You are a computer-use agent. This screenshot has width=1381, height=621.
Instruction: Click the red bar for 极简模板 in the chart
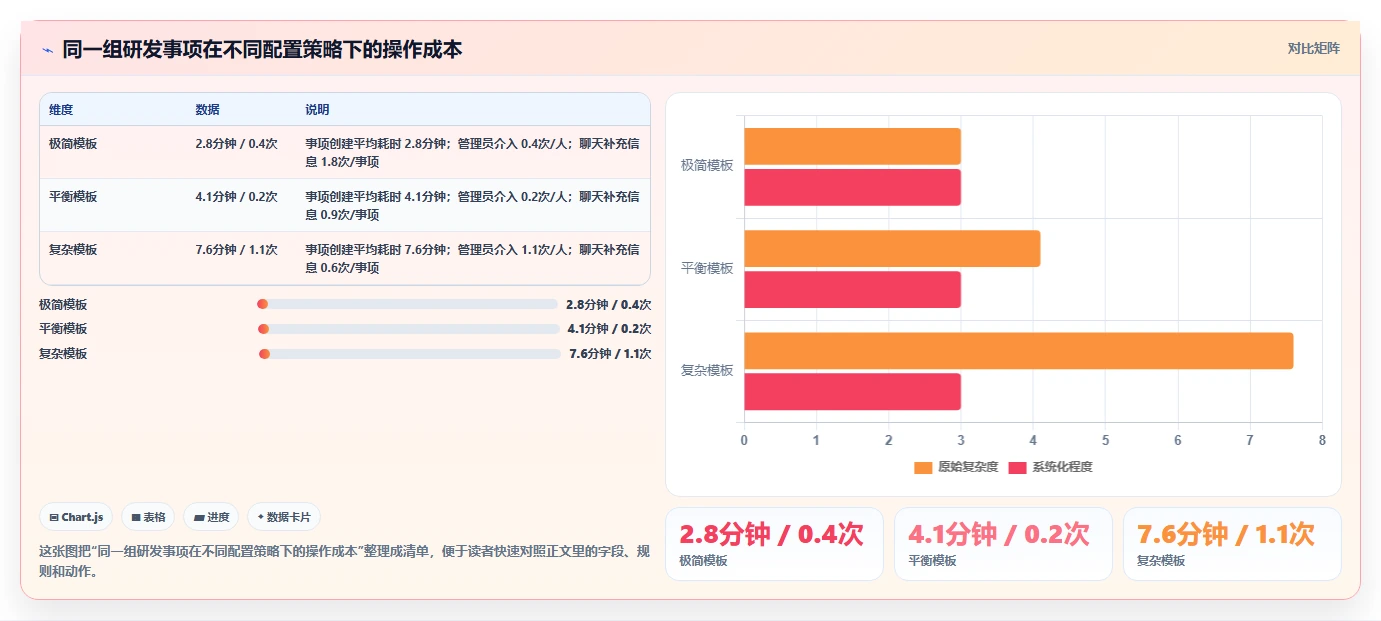click(x=852, y=187)
